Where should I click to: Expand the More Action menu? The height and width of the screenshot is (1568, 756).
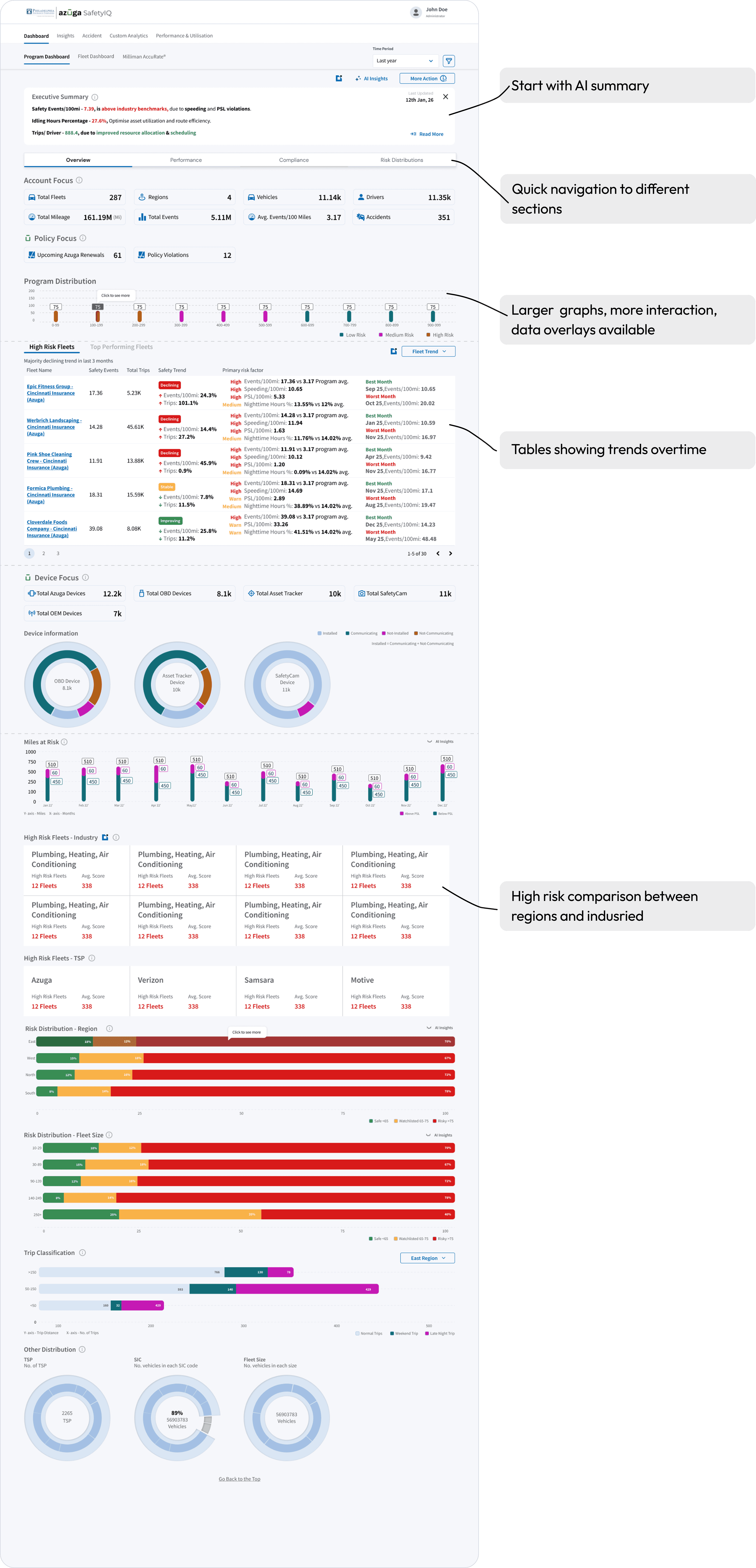[x=427, y=79]
